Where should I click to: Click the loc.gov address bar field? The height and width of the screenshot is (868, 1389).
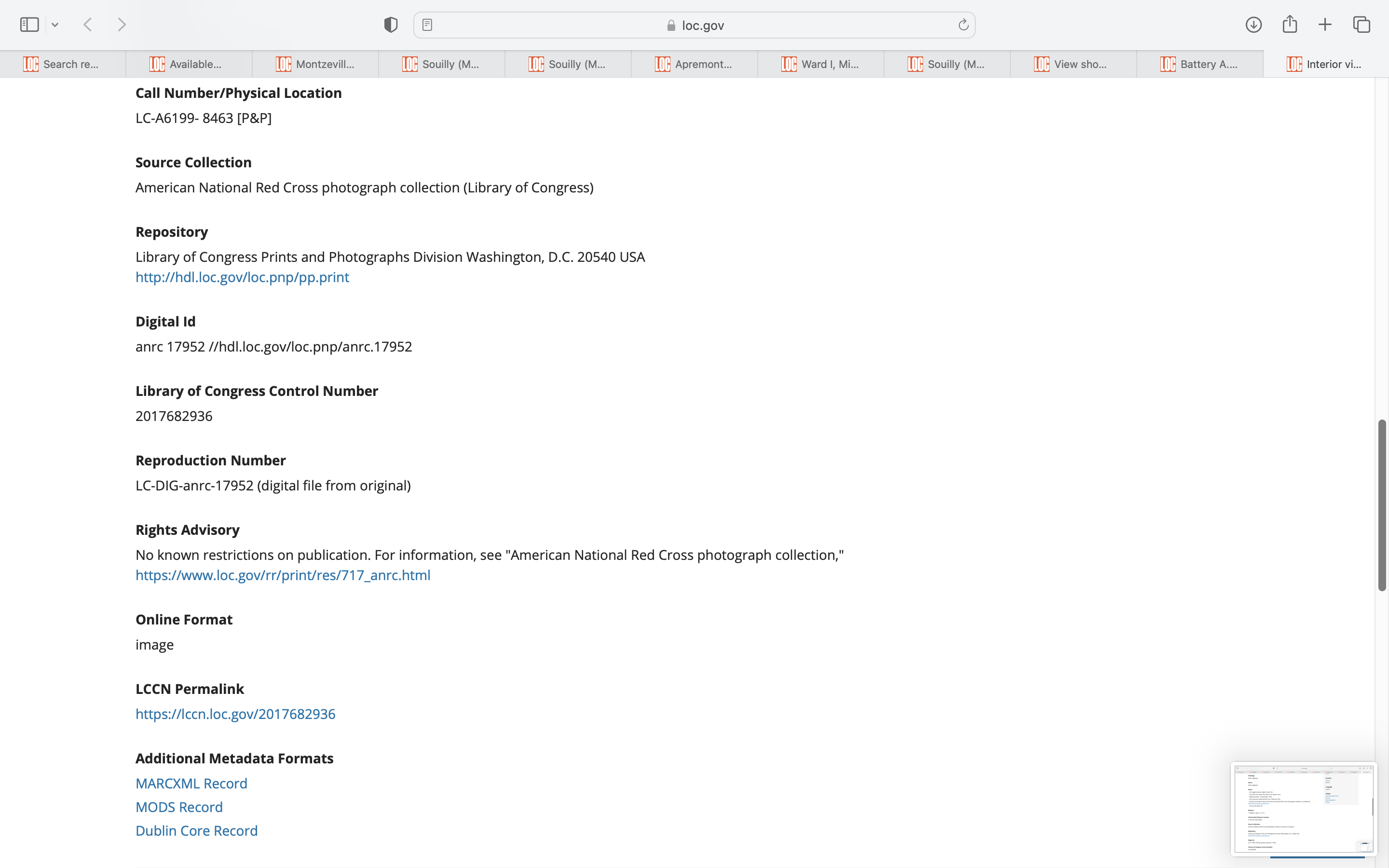pyautogui.click(x=694, y=25)
